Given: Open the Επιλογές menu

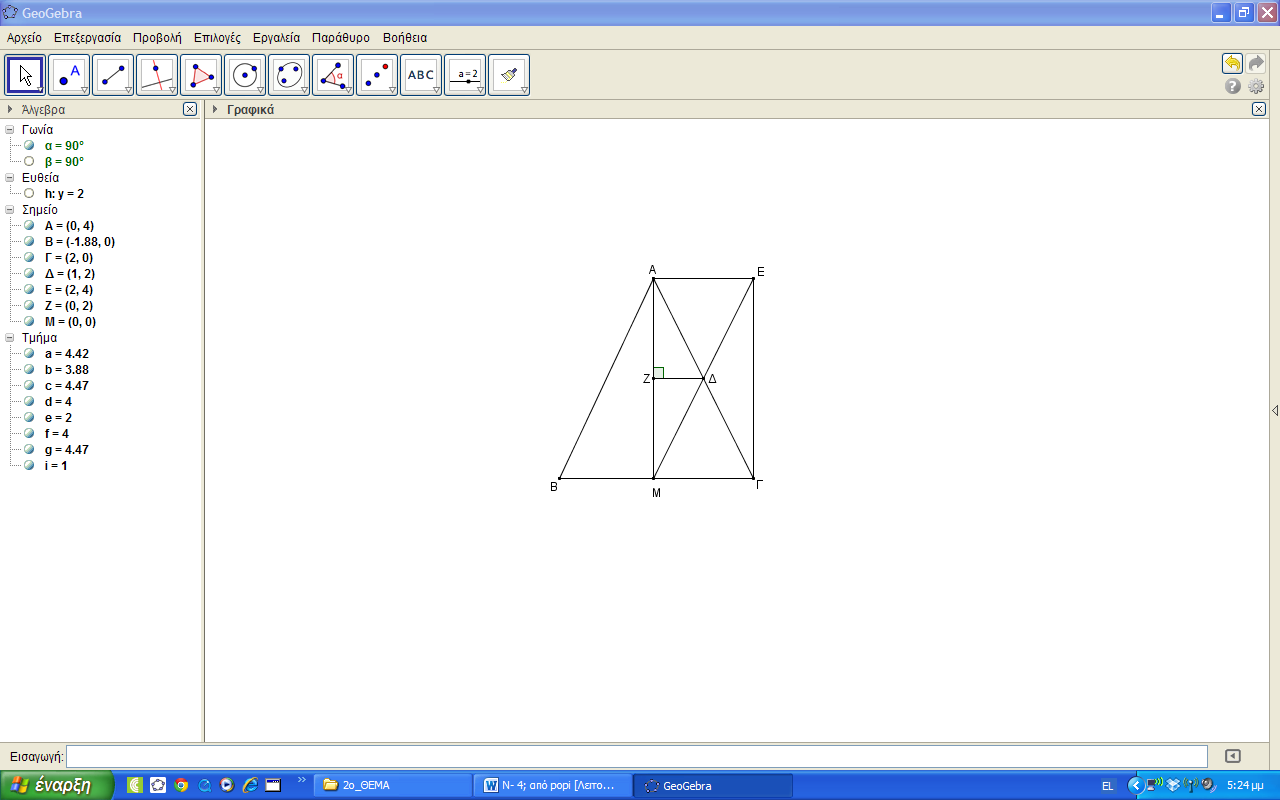Looking at the screenshot, I should click(217, 38).
